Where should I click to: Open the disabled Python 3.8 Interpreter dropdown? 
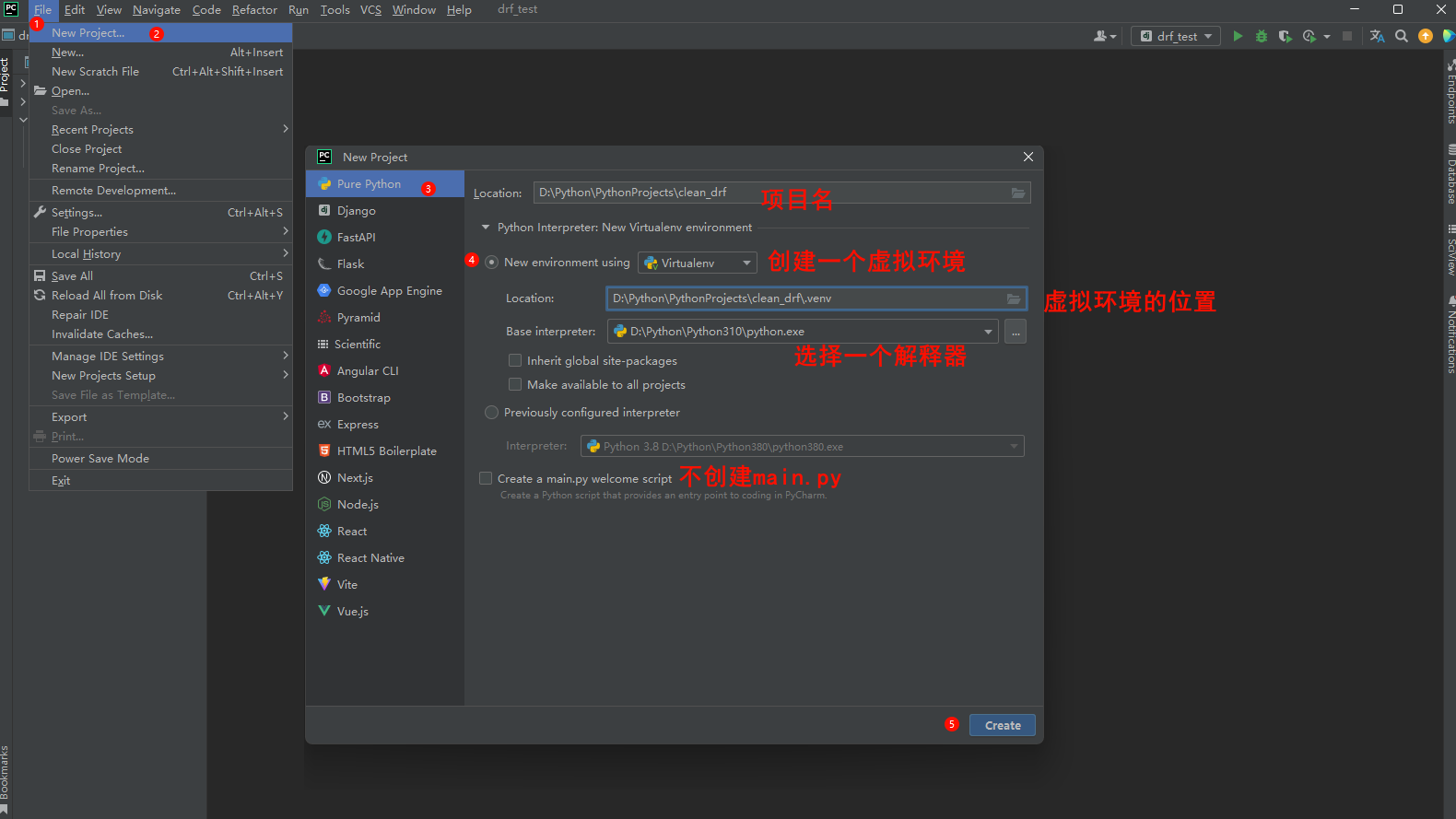click(x=802, y=446)
